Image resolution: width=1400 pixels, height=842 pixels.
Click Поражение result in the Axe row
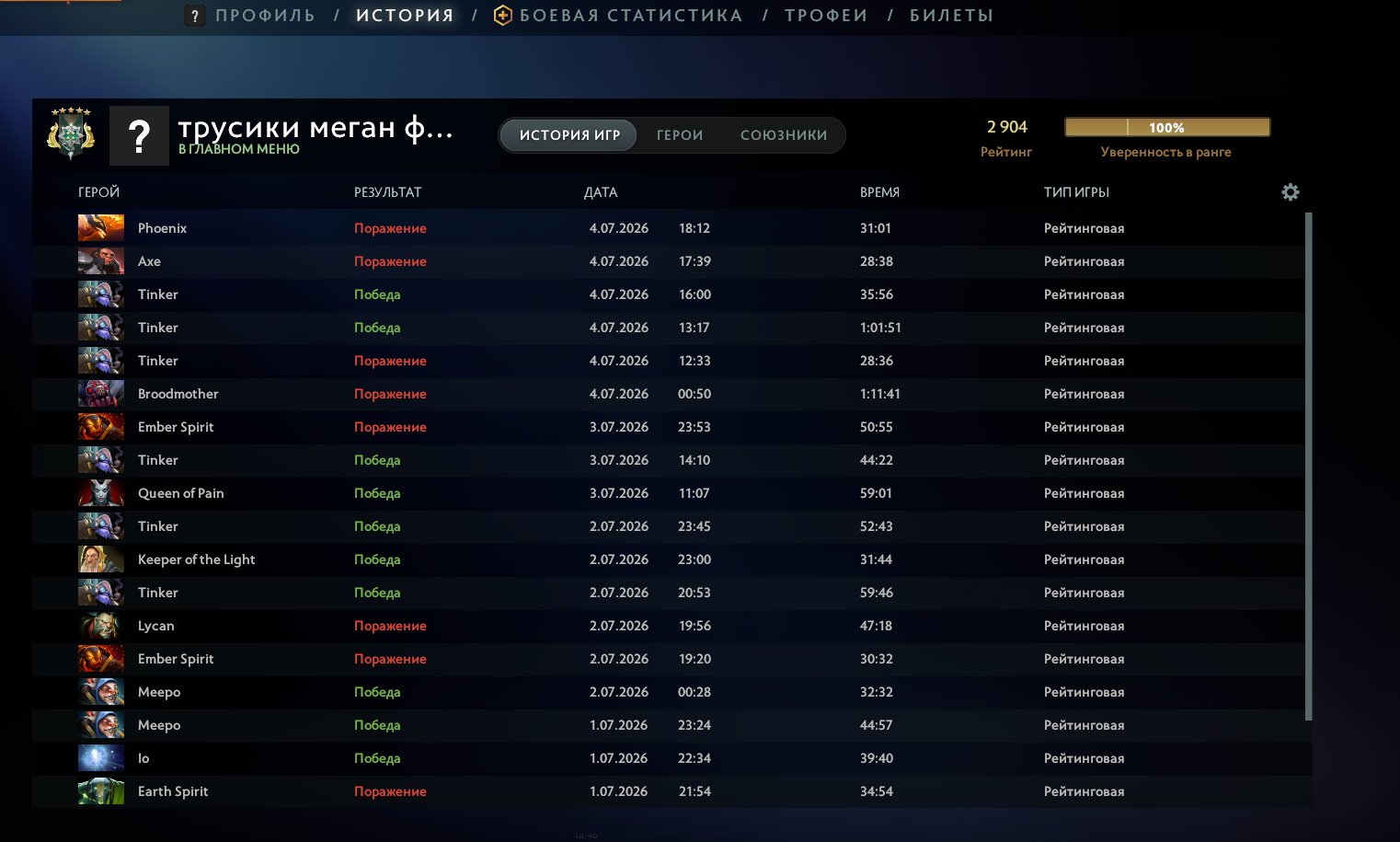(x=390, y=261)
